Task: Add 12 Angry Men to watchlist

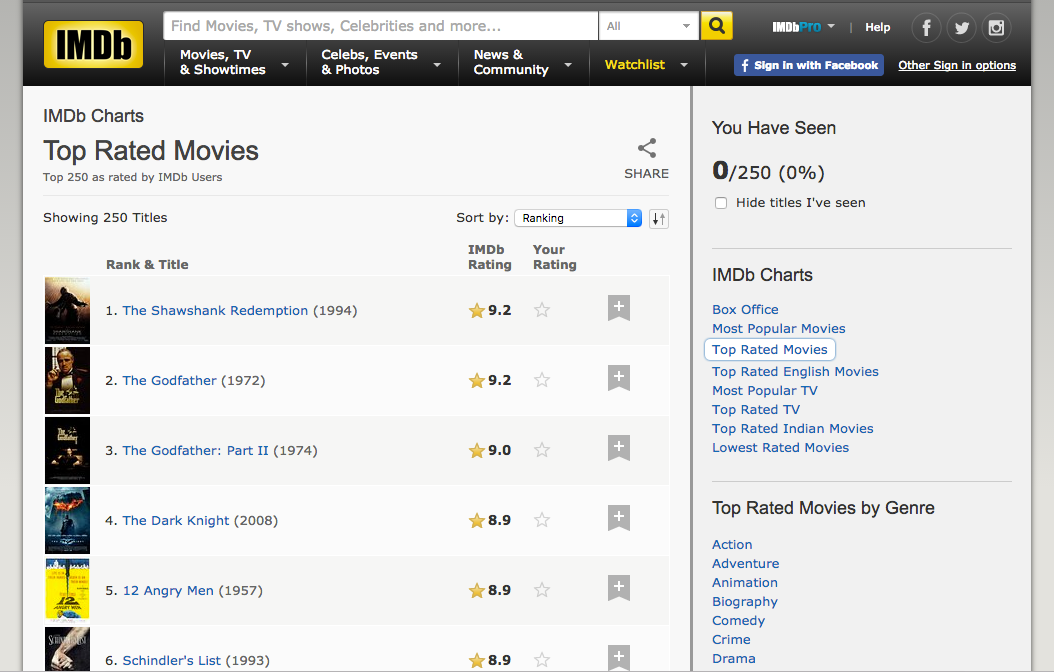Action: [619, 587]
